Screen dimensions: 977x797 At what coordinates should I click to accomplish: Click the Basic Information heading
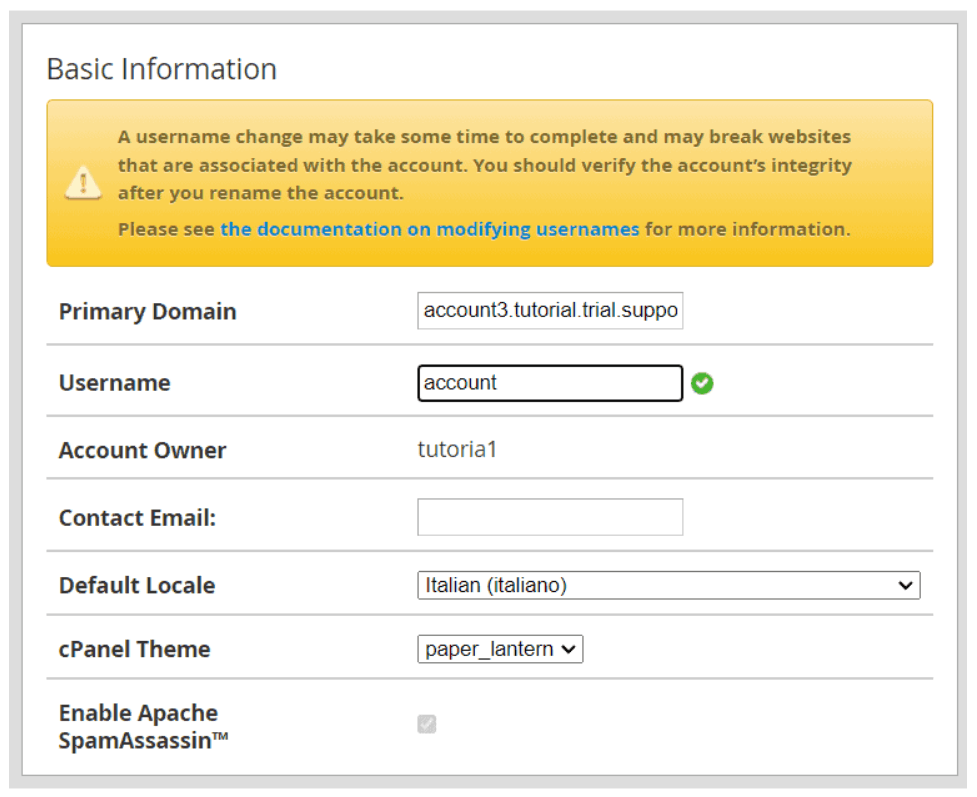tap(162, 69)
